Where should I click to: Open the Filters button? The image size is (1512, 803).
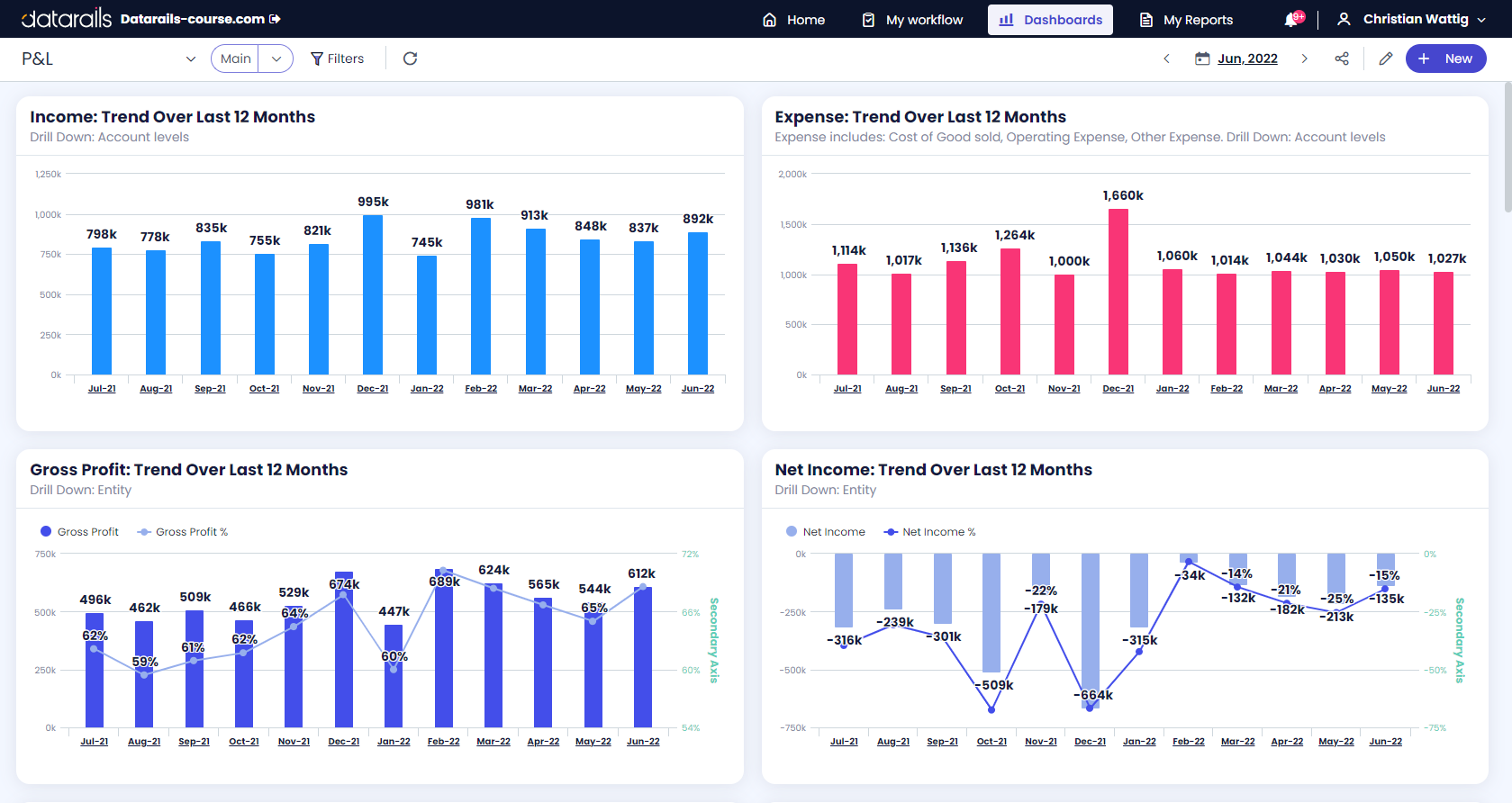point(338,59)
